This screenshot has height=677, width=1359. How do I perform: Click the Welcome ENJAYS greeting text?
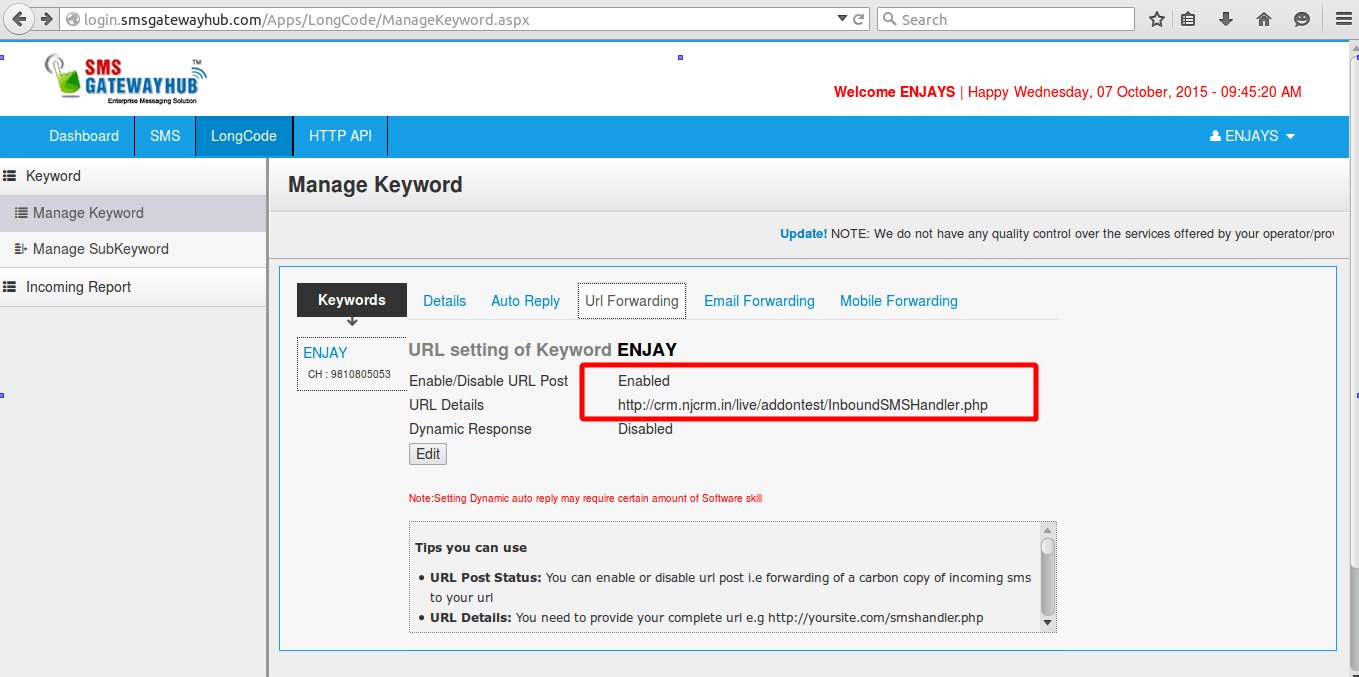895,92
